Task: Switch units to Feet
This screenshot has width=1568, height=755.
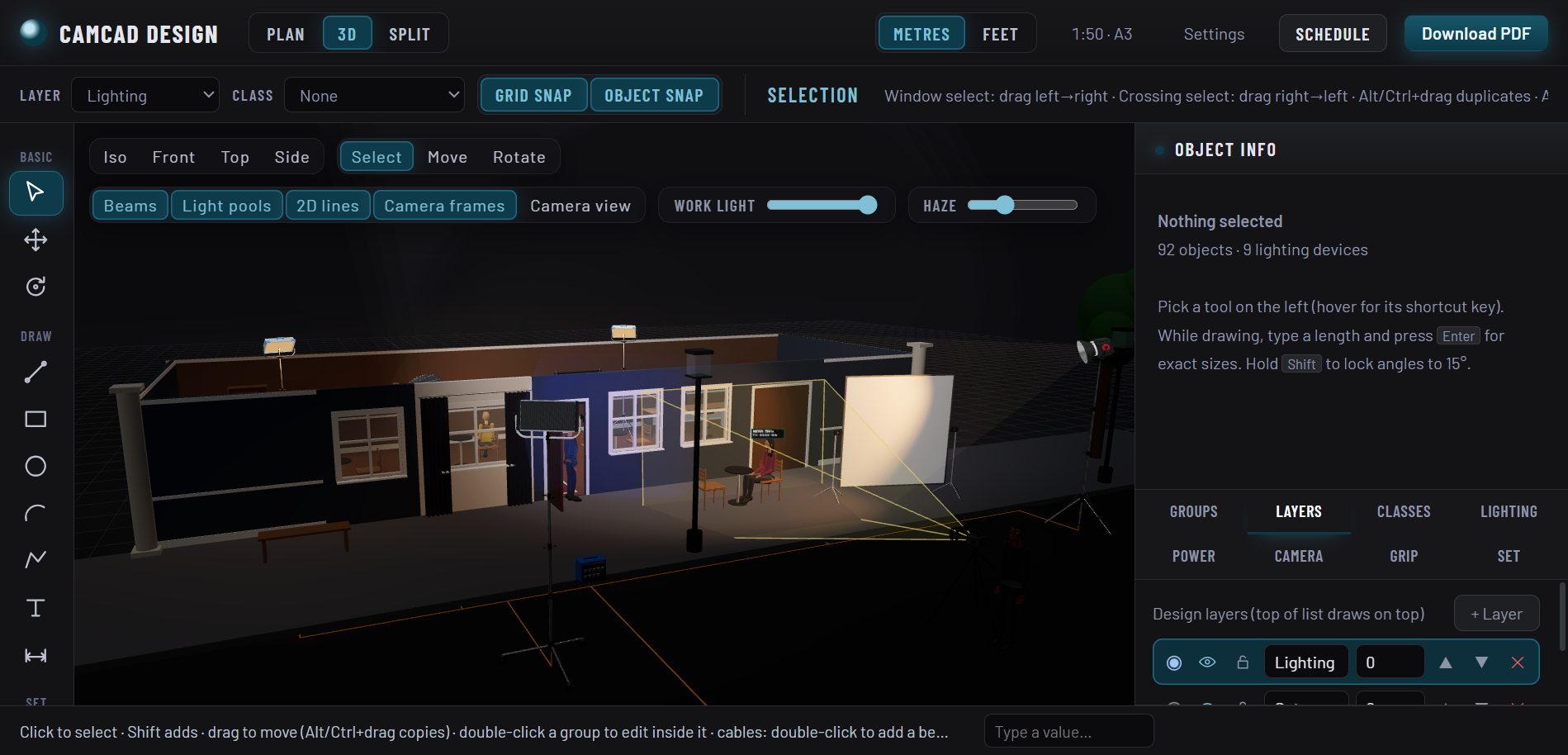Action: click(1000, 34)
